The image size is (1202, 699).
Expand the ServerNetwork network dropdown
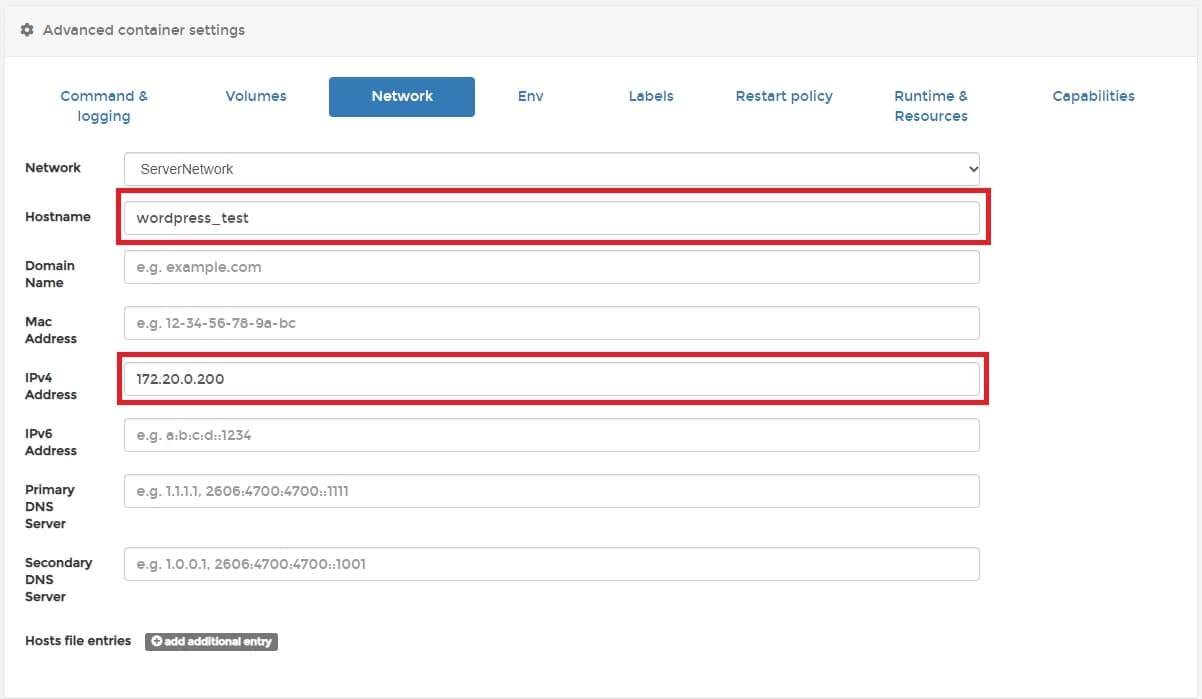pyautogui.click(x=551, y=169)
